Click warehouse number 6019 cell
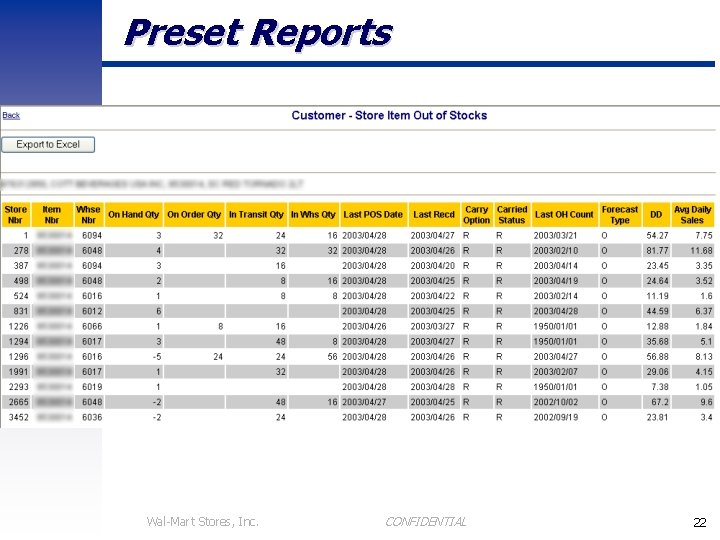The height and width of the screenshot is (540, 720). pos(89,387)
